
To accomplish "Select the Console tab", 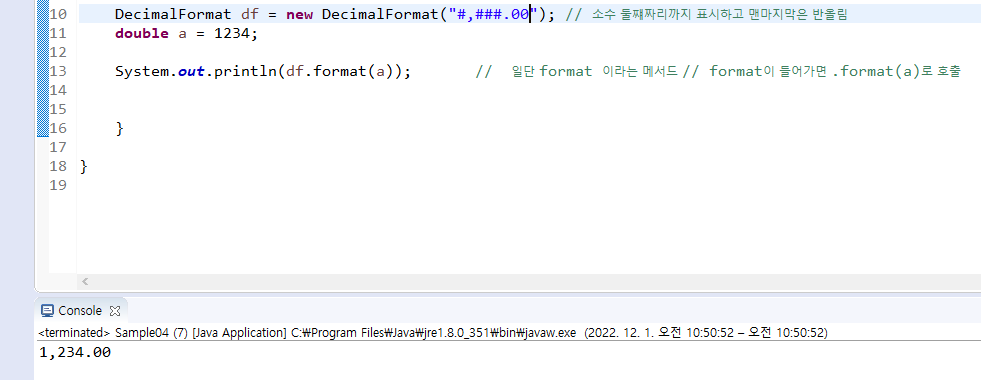I will coord(80,311).
